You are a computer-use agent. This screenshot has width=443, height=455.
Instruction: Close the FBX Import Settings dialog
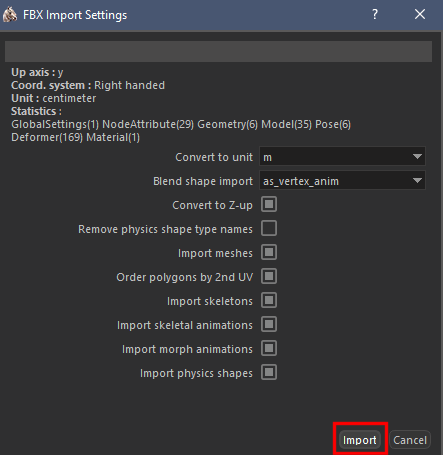420,14
